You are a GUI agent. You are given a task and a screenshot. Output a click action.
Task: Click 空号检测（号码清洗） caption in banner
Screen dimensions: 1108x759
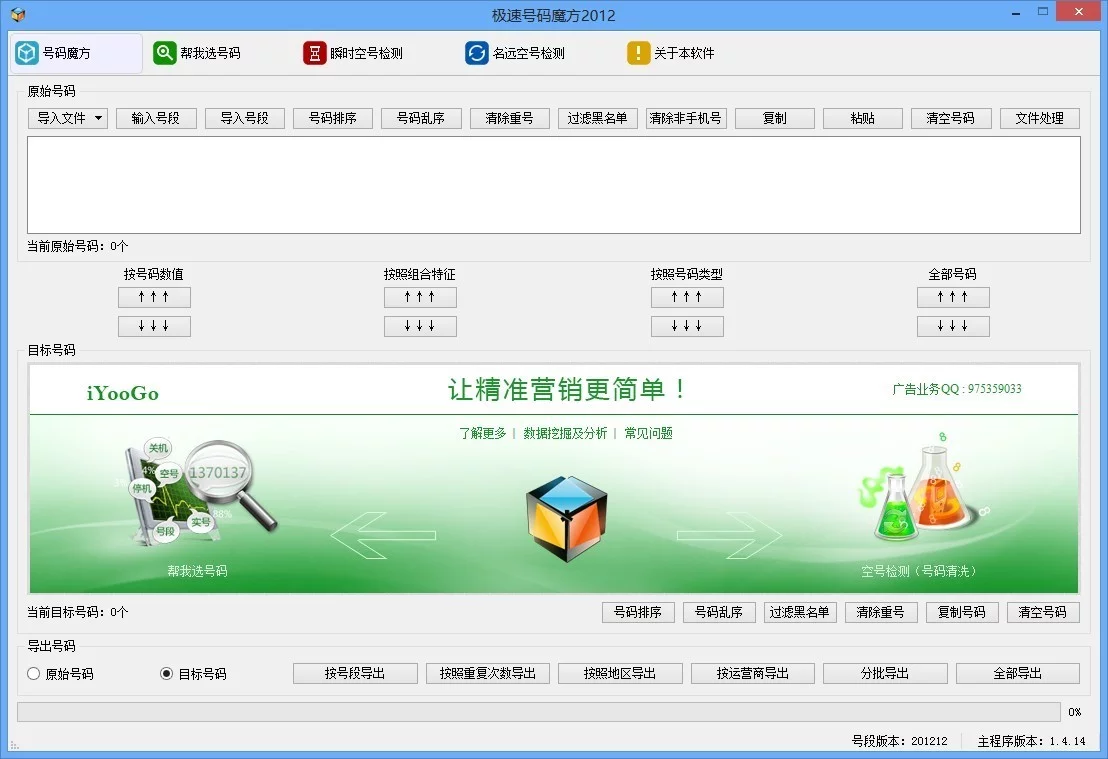click(x=919, y=571)
